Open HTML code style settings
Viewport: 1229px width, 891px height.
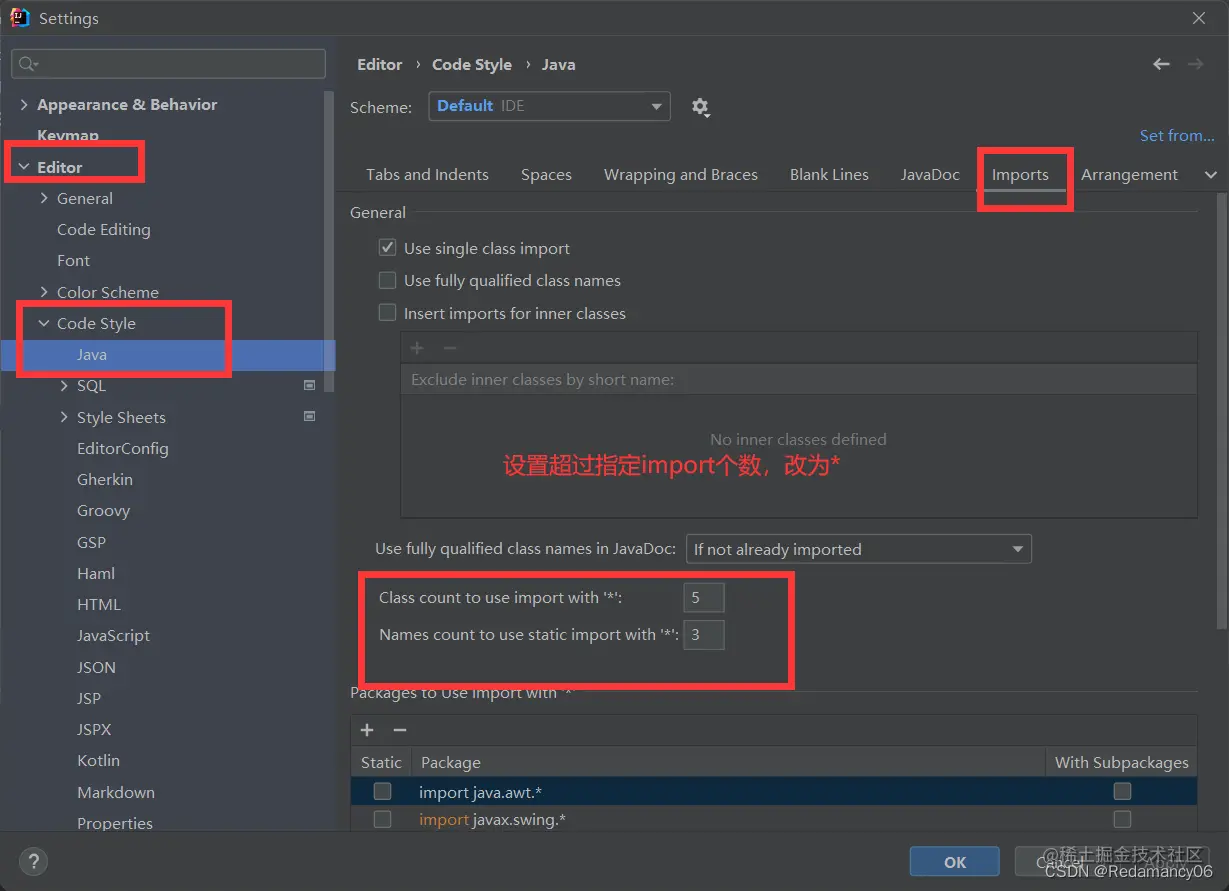coord(99,604)
